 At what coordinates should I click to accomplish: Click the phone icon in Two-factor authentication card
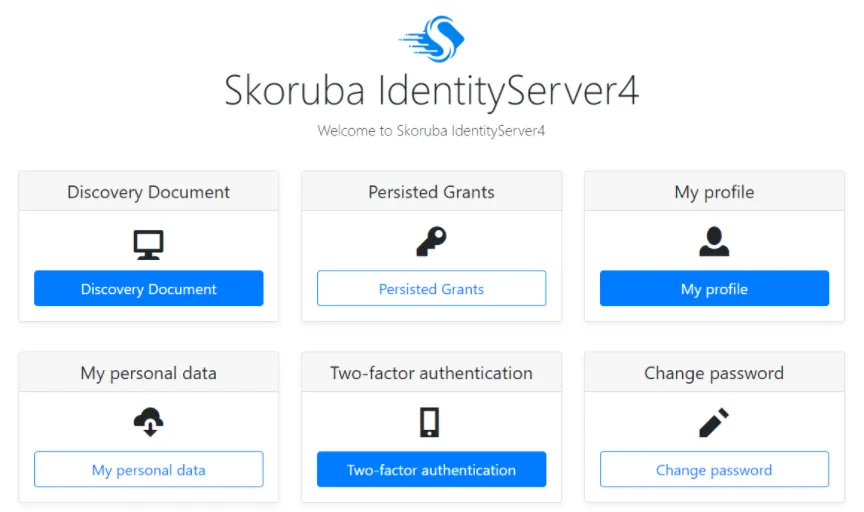point(429,422)
